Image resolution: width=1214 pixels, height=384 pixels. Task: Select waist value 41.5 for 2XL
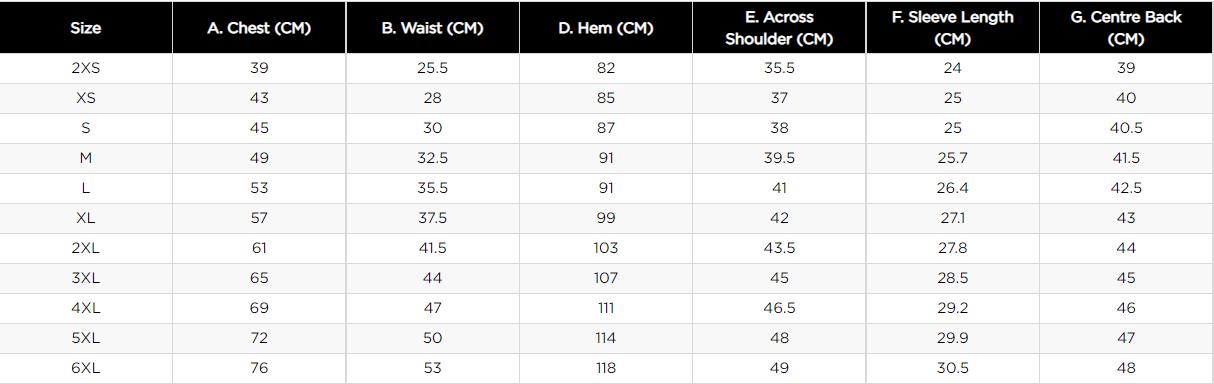tap(432, 248)
